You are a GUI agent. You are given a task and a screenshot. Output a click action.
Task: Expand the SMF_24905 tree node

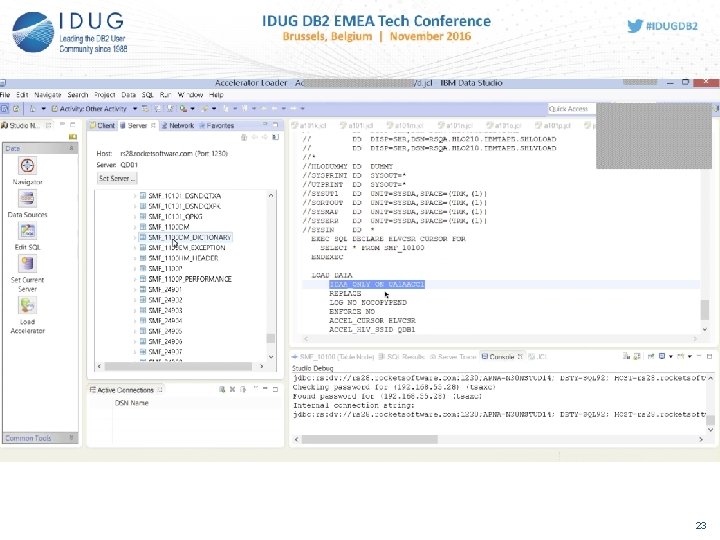pos(135,332)
